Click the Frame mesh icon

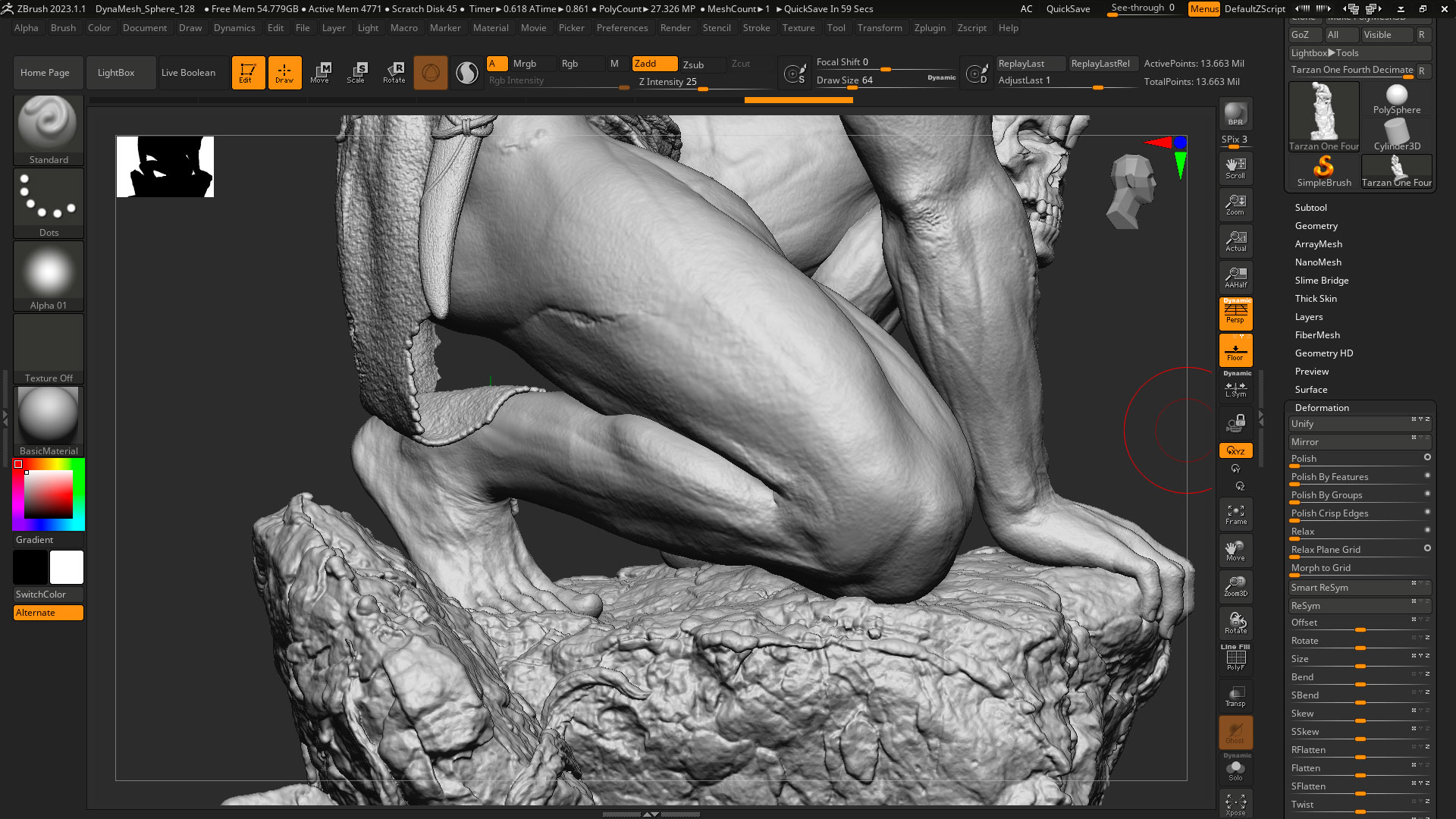coord(1235,514)
